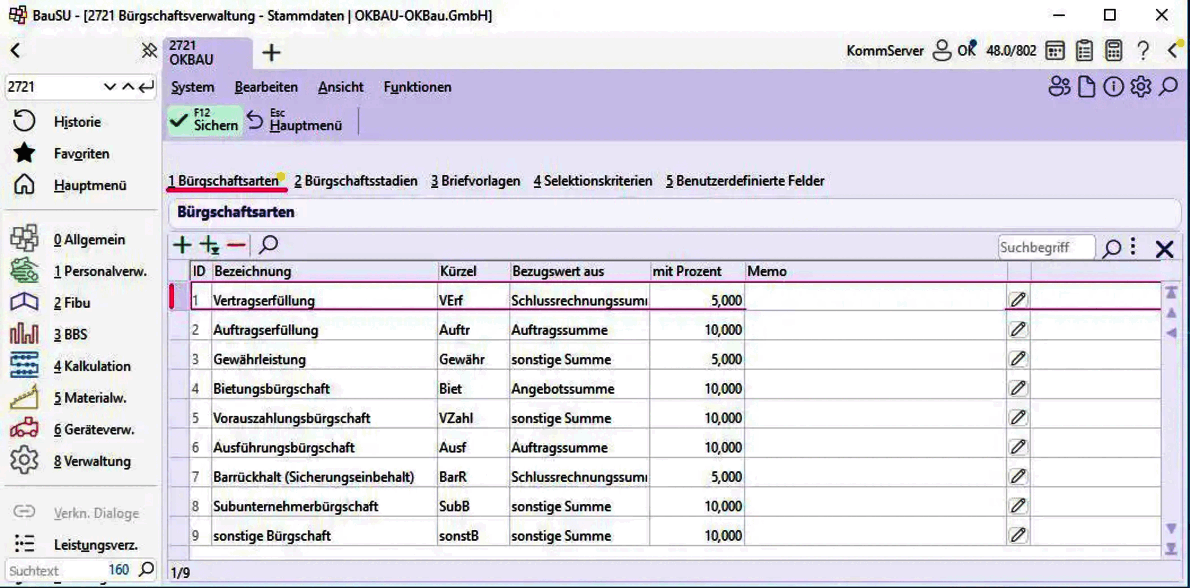The height and width of the screenshot is (588, 1190).
Task: Open the Ansicht menu
Action: pos(341,87)
